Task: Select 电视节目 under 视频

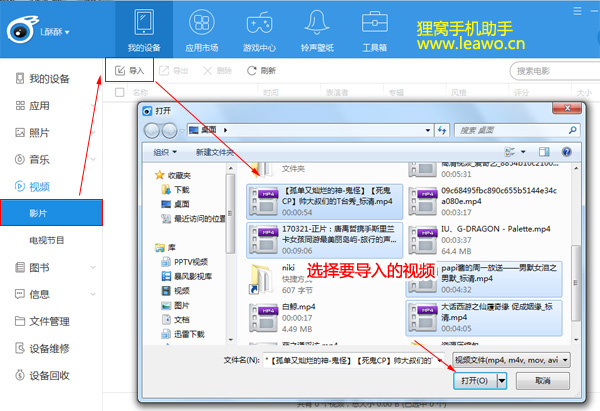Action: pyautogui.click(x=47, y=240)
